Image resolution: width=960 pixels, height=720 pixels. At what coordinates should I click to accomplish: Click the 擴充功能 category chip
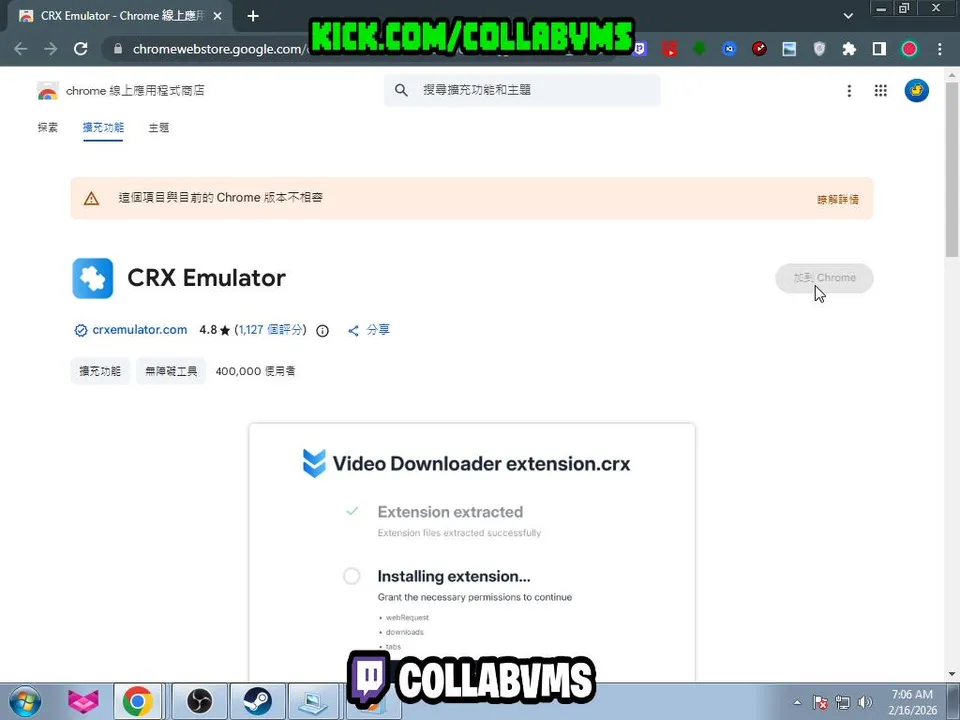click(x=100, y=371)
